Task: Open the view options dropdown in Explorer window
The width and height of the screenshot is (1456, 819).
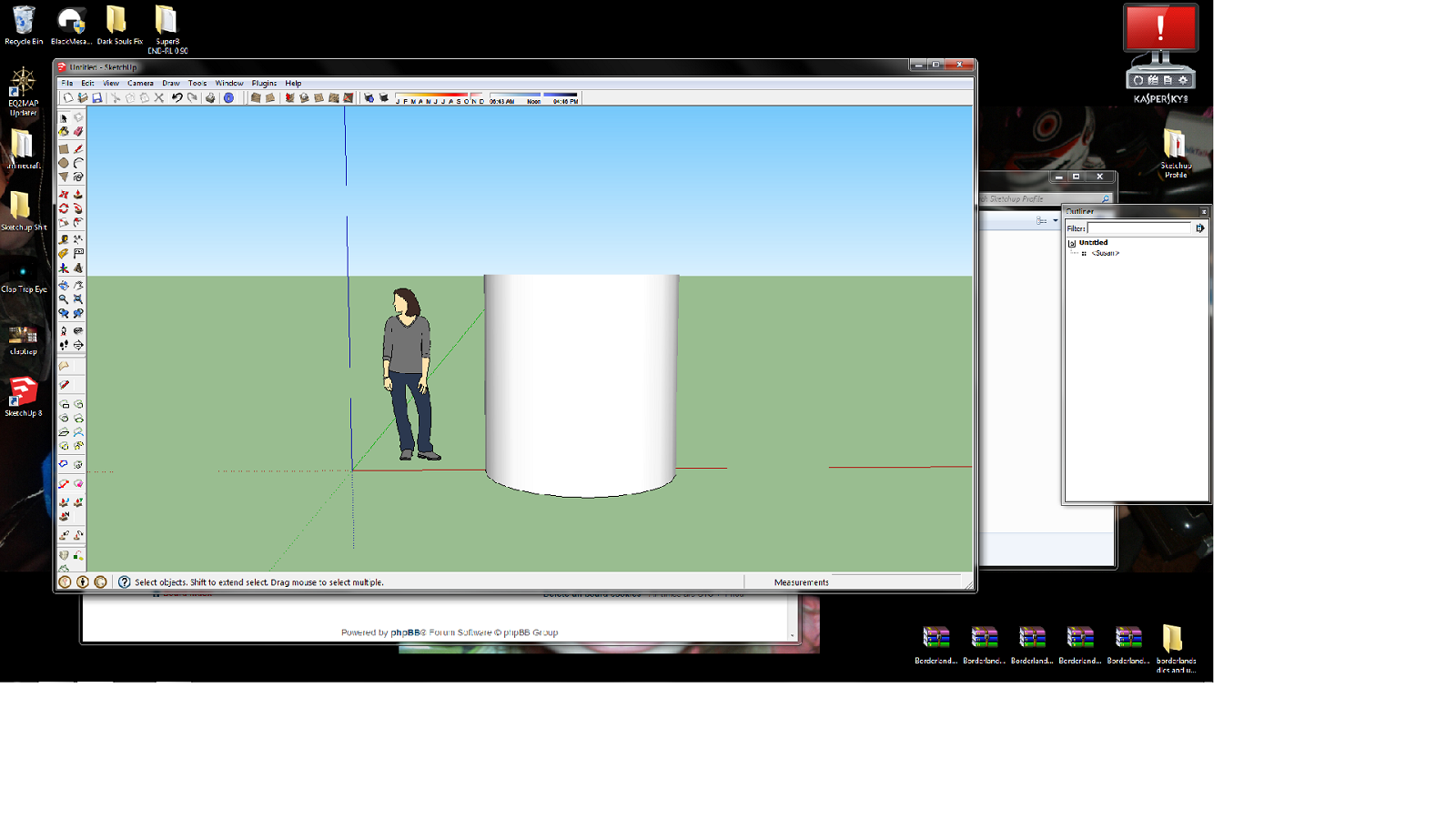Action: coord(1055,220)
